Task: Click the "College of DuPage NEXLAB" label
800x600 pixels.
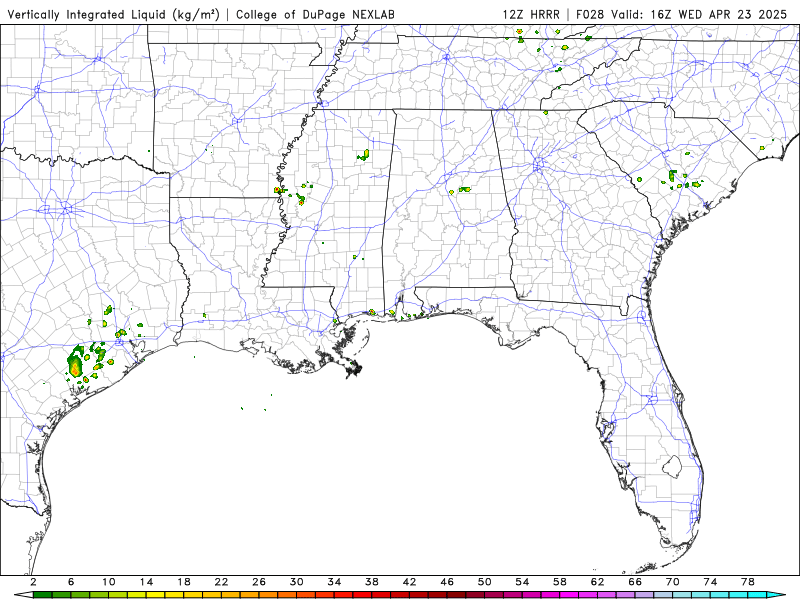Action: coord(315,15)
